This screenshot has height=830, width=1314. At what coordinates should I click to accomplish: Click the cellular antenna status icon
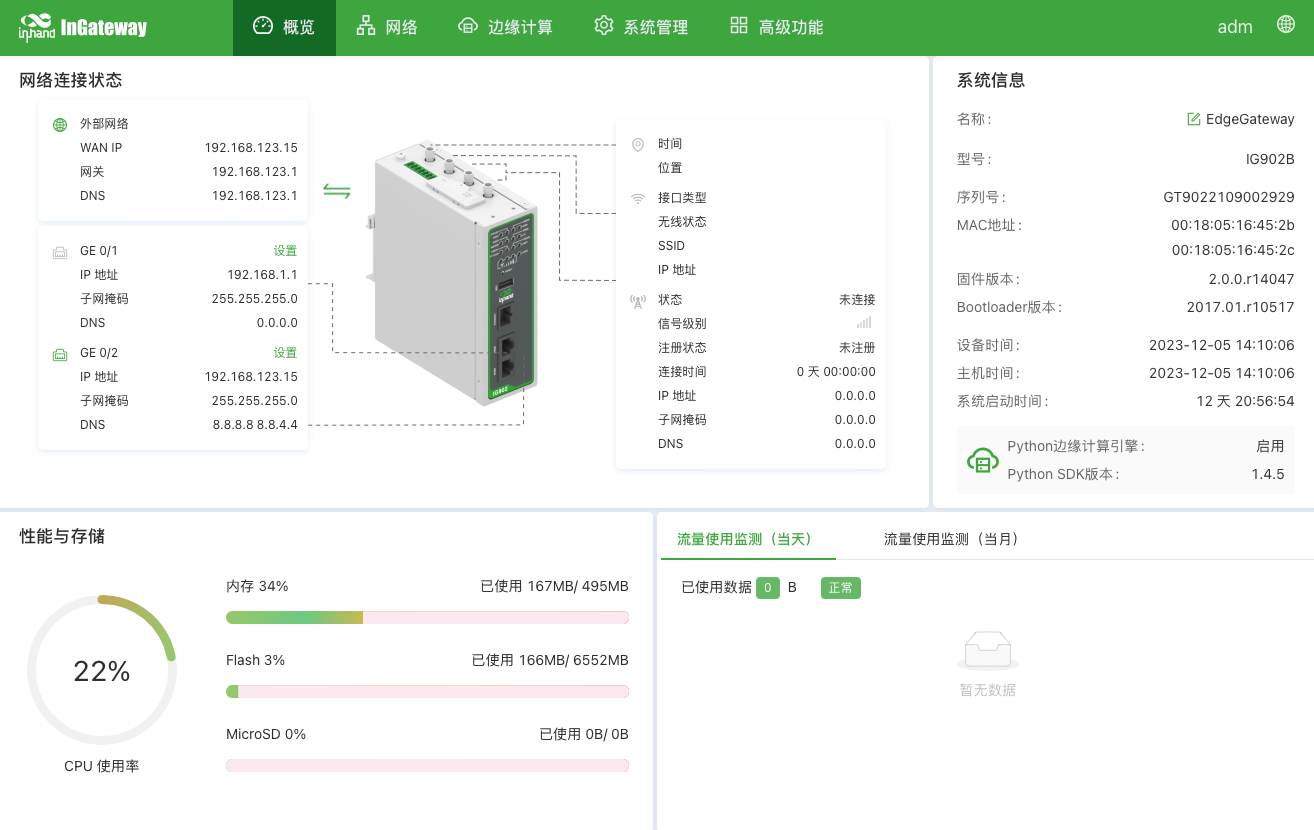tap(638, 301)
